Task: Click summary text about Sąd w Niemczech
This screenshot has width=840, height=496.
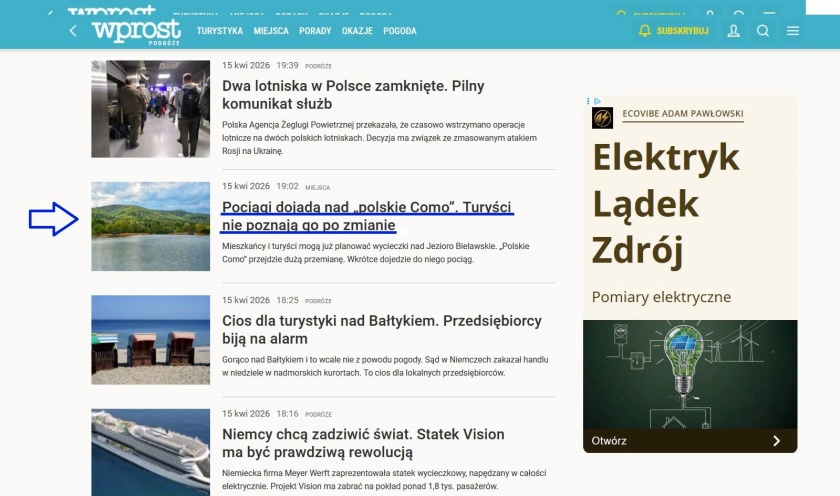Action: click(x=385, y=366)
